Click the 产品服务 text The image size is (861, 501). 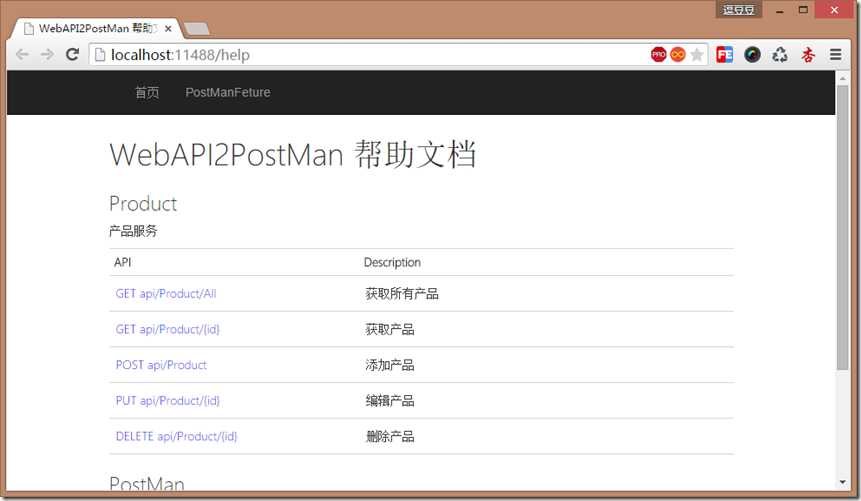pos(133,231)
